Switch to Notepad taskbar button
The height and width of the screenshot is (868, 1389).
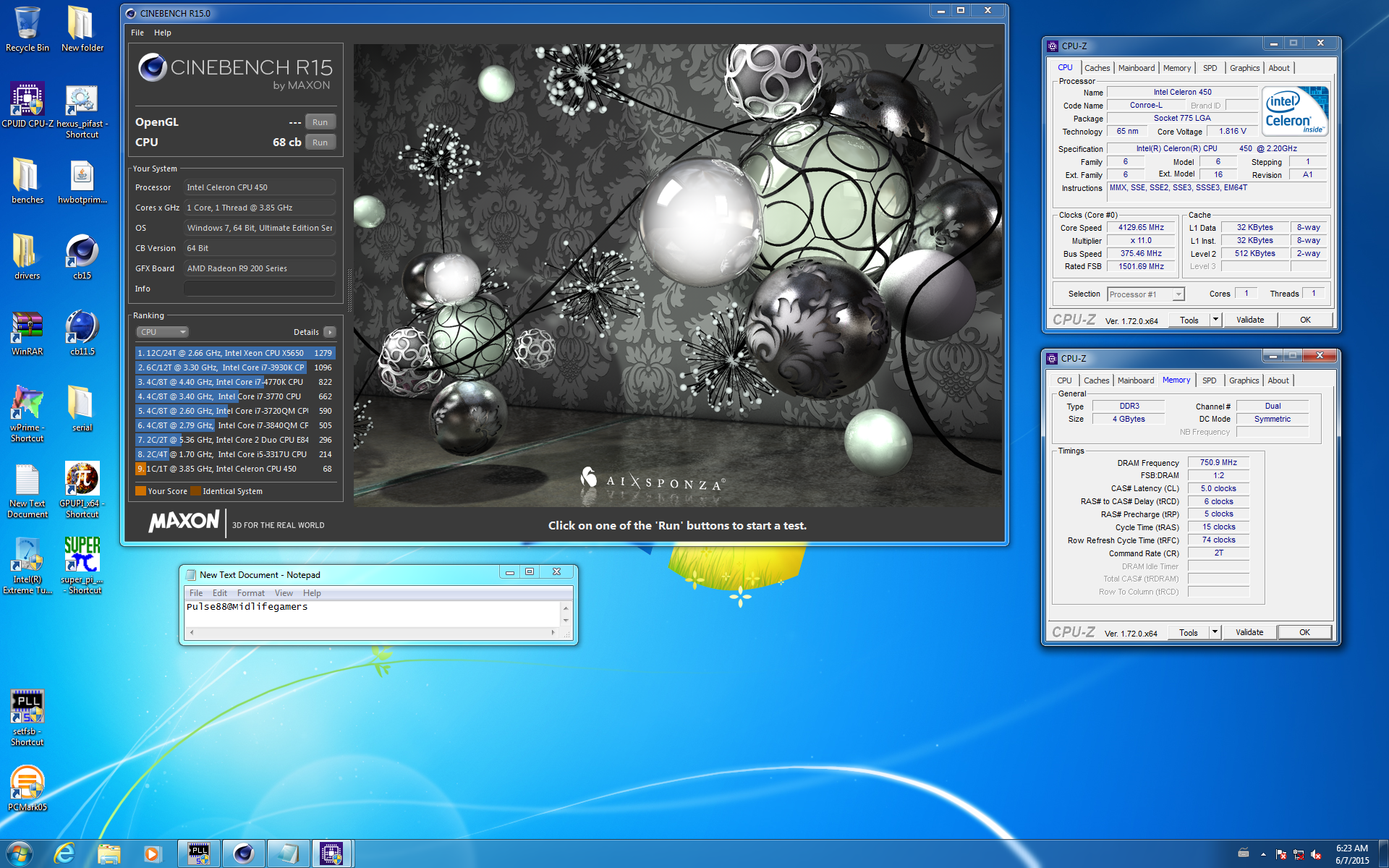point(287,854)
